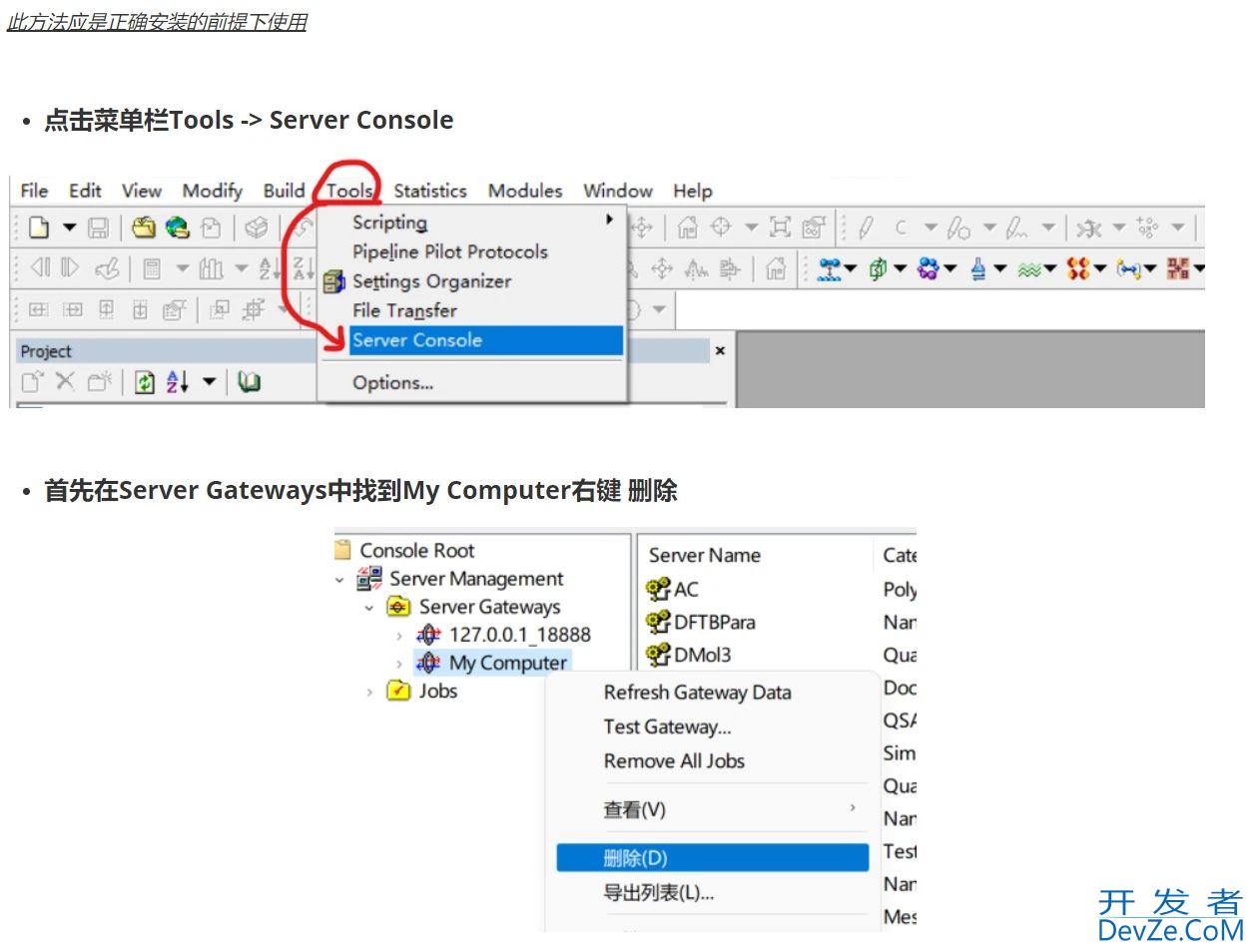Click the refresh icon in Project panel

(x=145, y=381)
